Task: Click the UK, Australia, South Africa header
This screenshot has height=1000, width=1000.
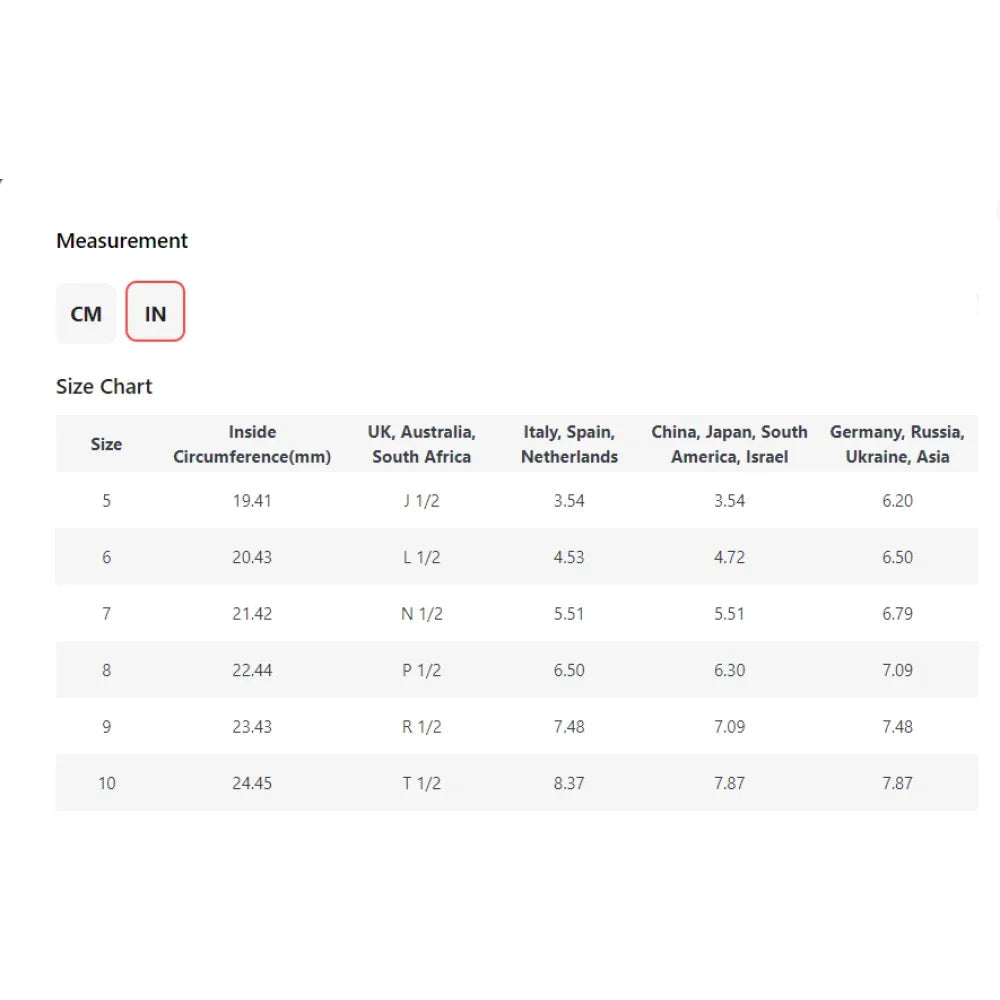Action: point(421,444)
